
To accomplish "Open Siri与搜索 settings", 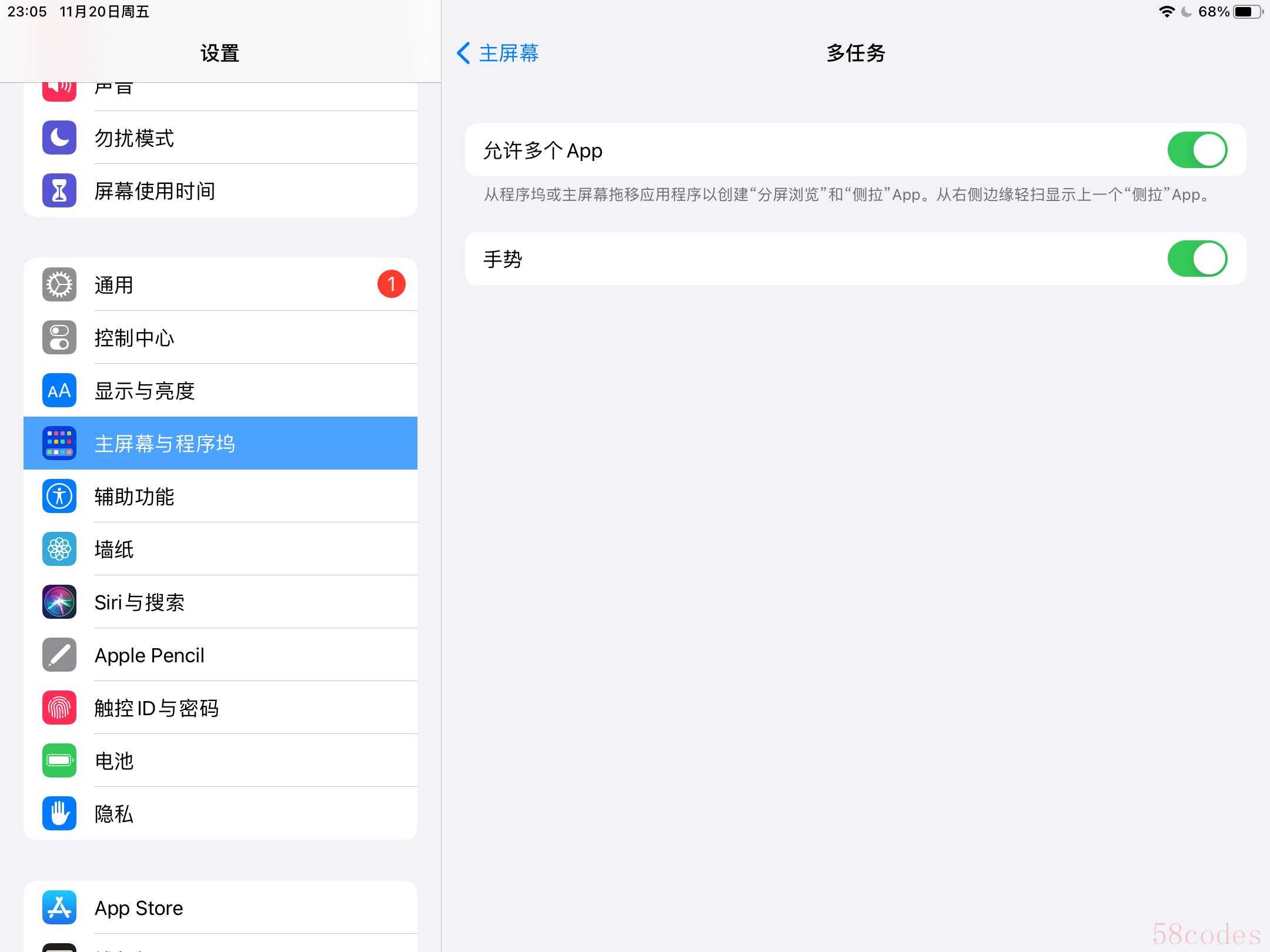I will [220, 602].
